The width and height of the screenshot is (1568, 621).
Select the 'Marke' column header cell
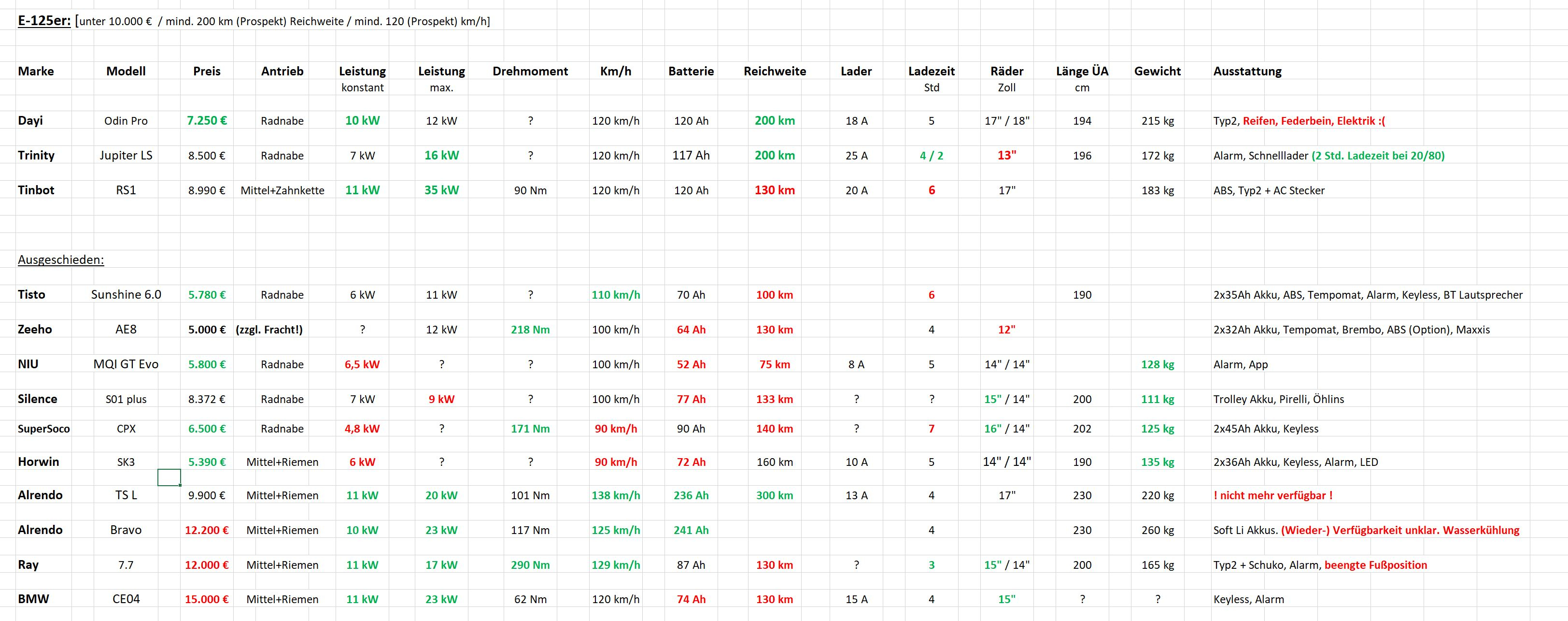36,72
